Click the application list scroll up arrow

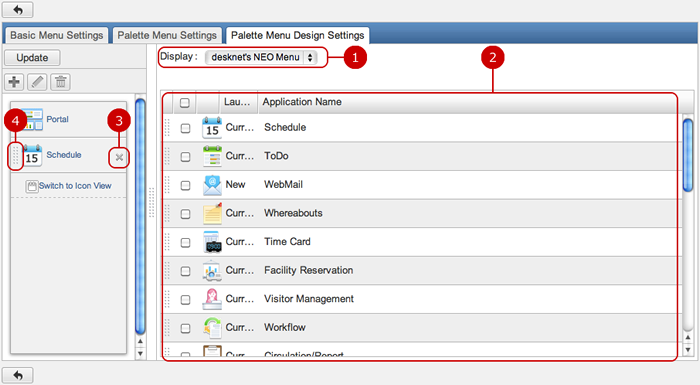(688, 338)
